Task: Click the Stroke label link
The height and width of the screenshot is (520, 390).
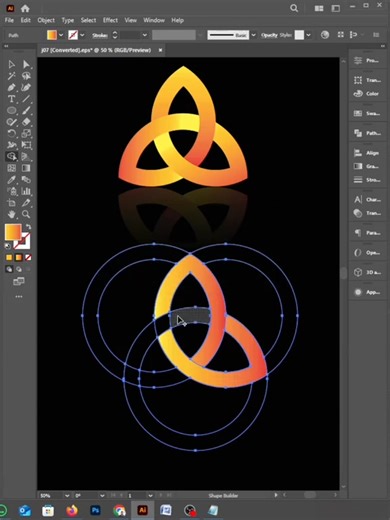Action: (100, 35)
